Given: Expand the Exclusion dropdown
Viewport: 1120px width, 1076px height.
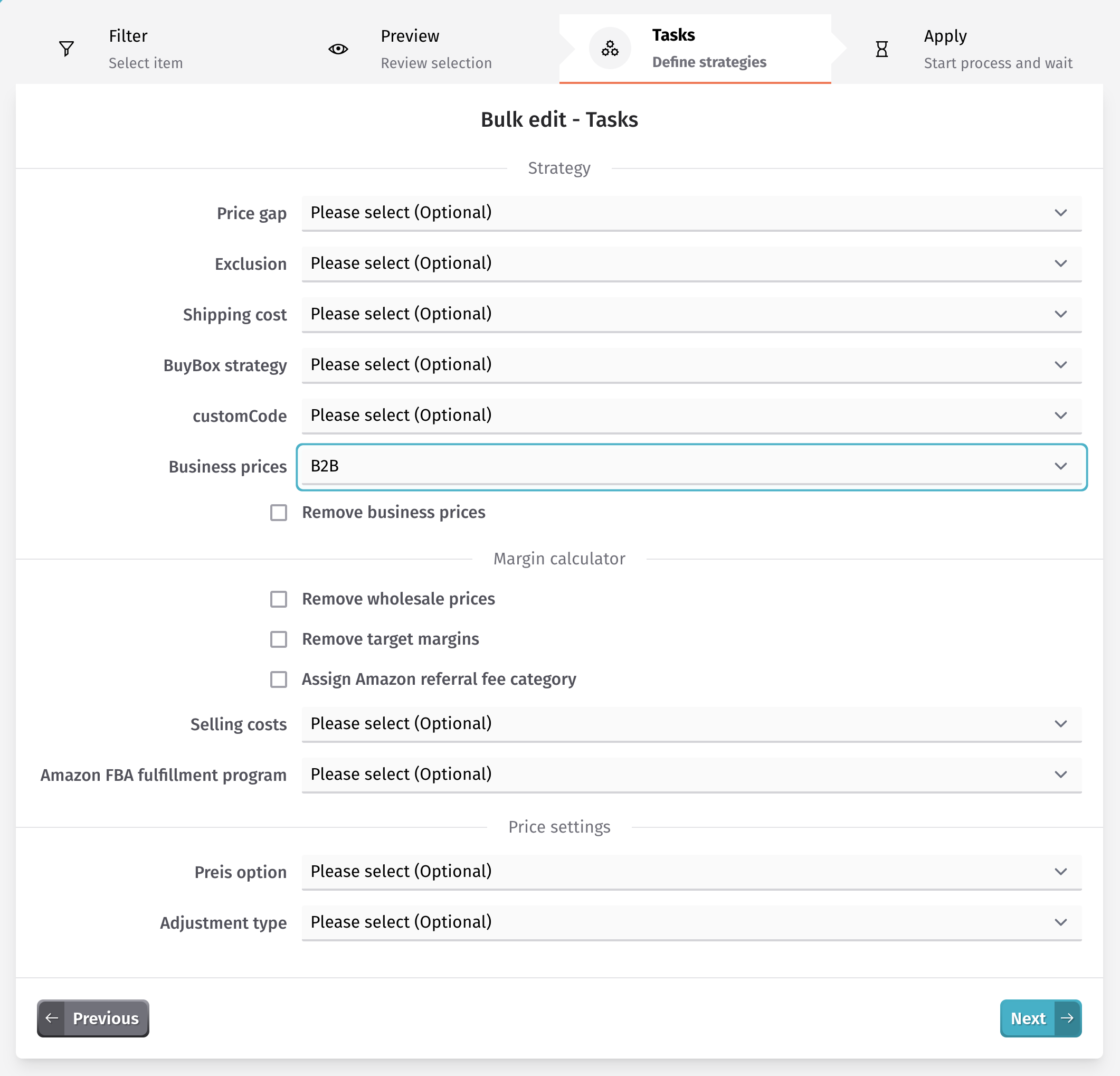Looking at the screenshot, I should (691, 263).
